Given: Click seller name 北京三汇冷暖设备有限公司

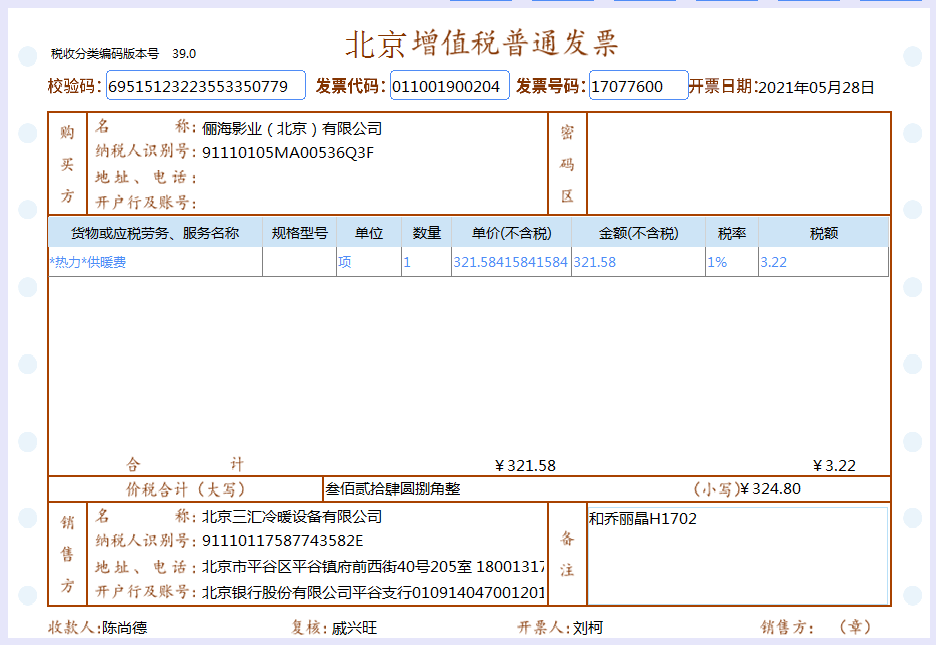Looking at the screenshot, I should tap(292, 517).
